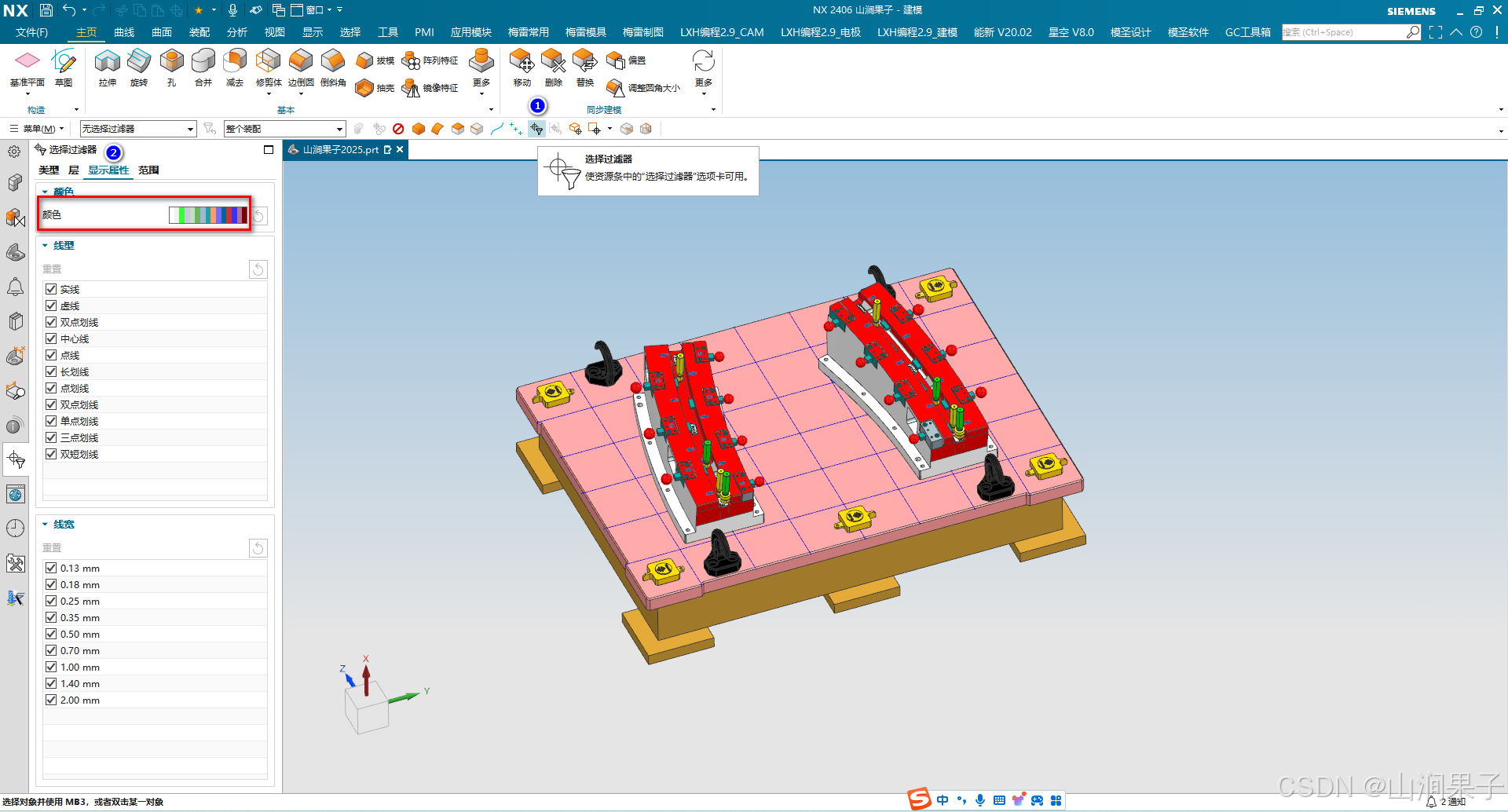Maximize the 选择过滤器 panel

269,149
